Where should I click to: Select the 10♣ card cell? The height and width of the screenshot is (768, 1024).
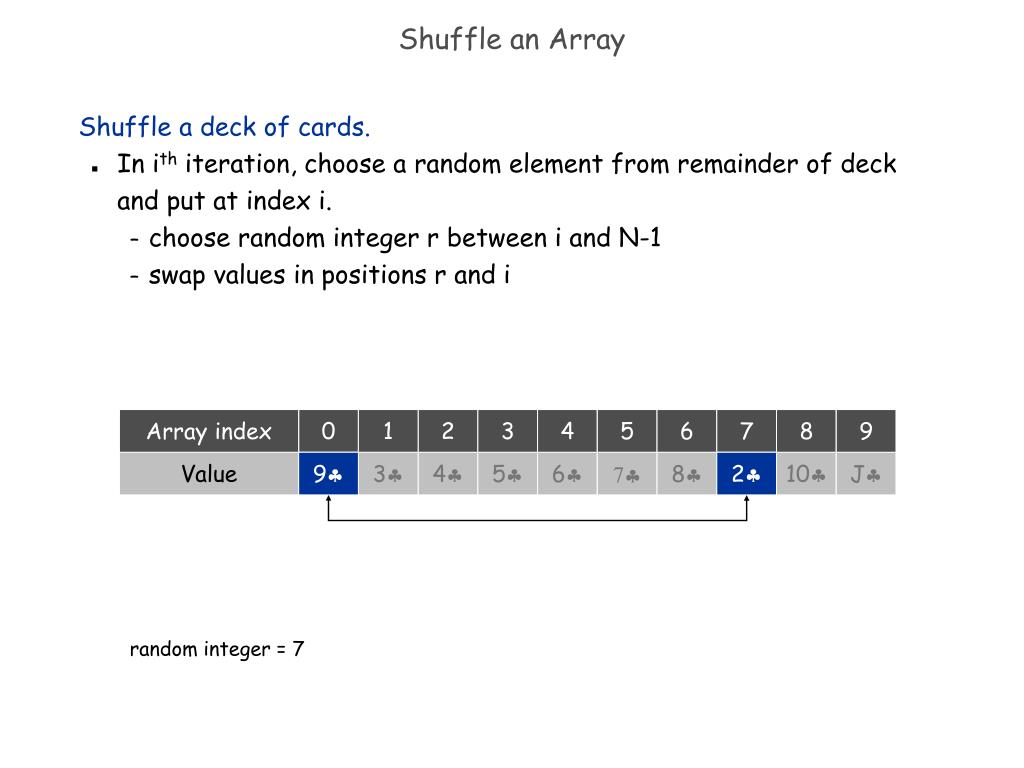tap(806, 473)
